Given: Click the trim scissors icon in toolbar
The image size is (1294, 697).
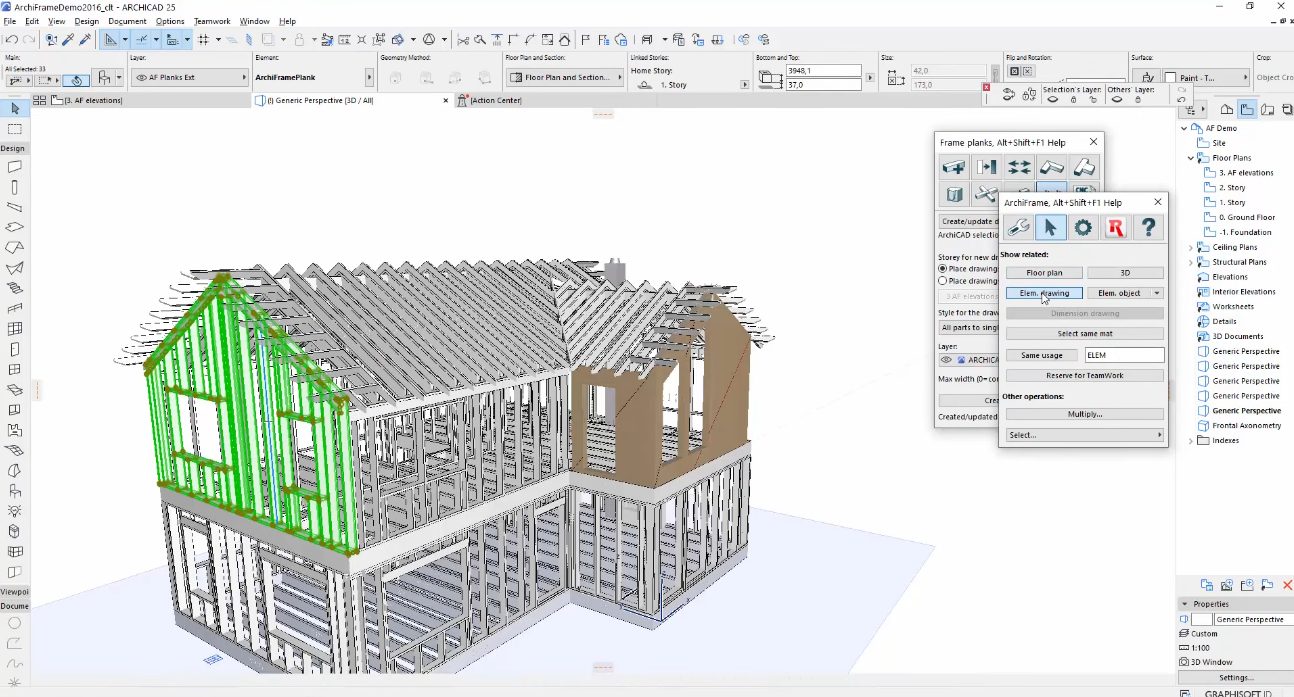Looking at the screenshot, I should (x=463, y=40).
